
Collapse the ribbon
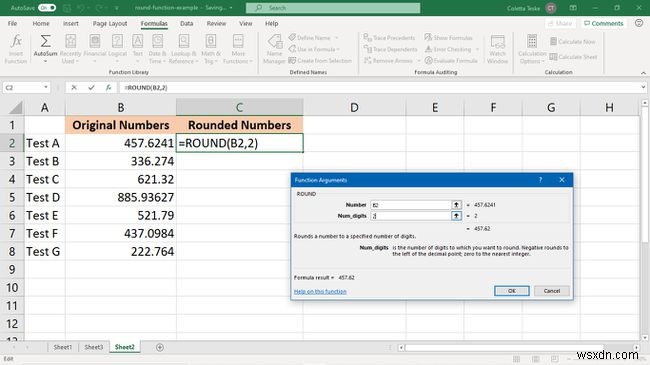tap(643, 73)
